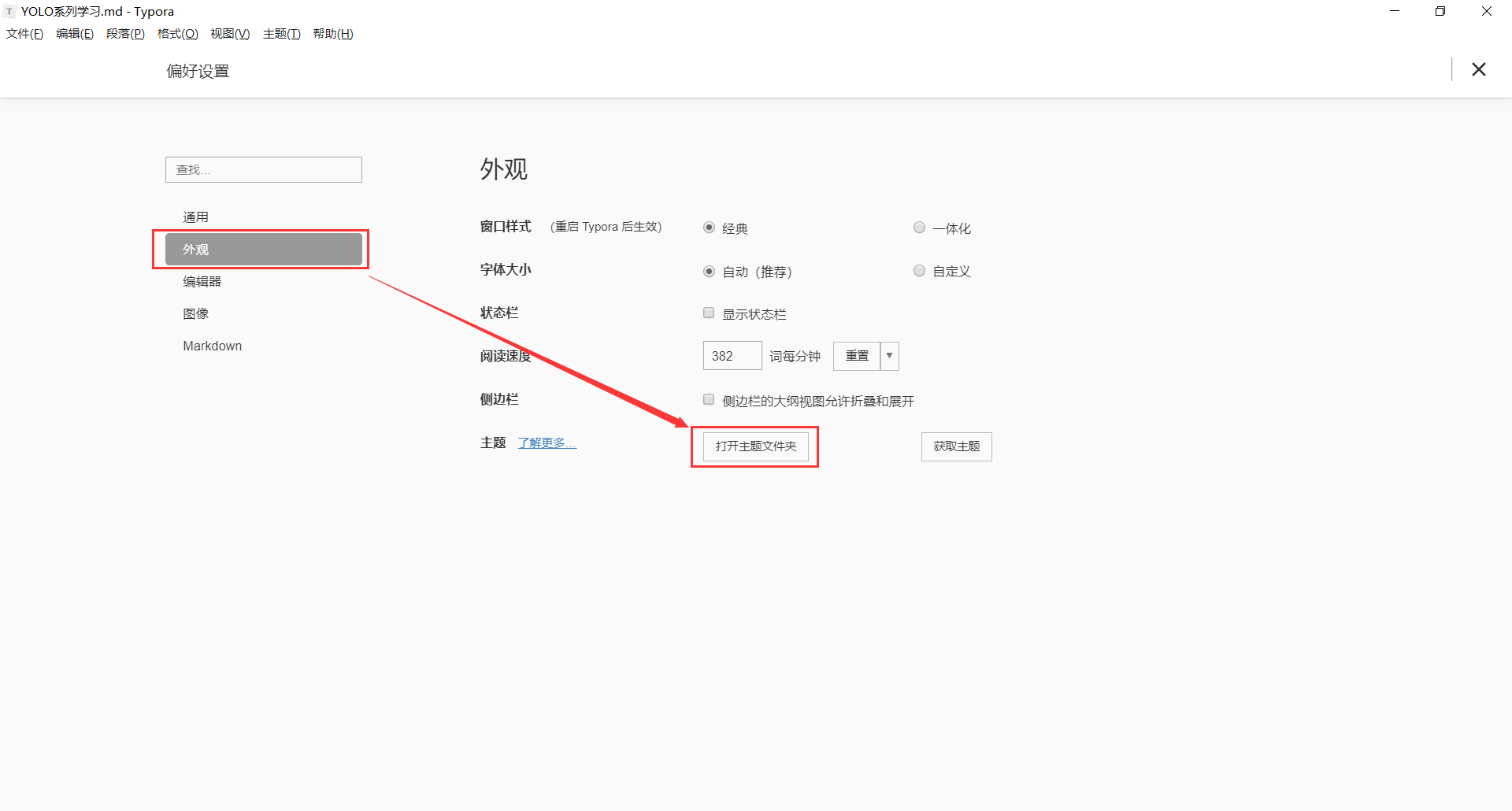Close the Typora window

tap(1487, 11)
